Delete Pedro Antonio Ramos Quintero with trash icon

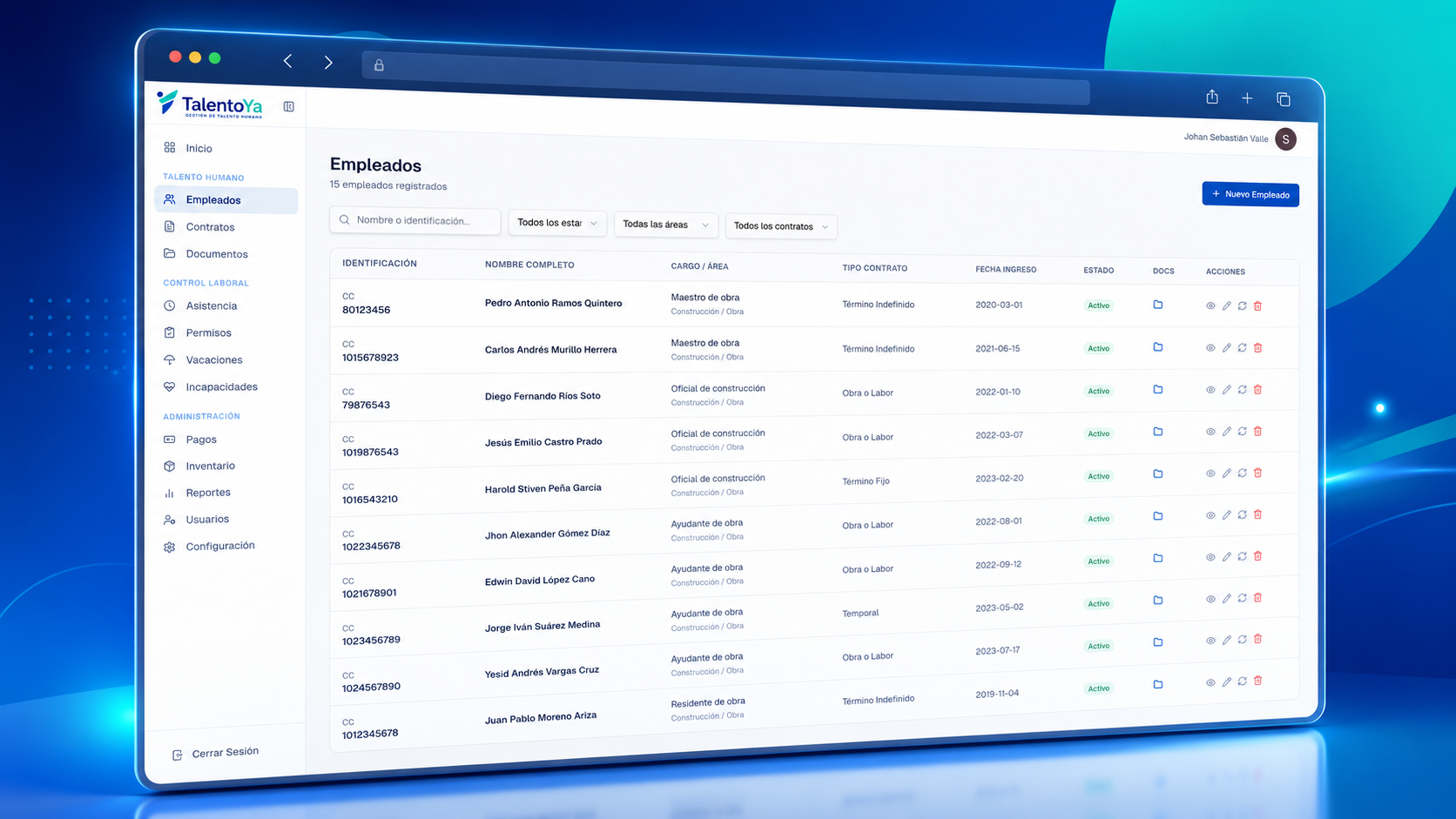[x=1257, y=305]
